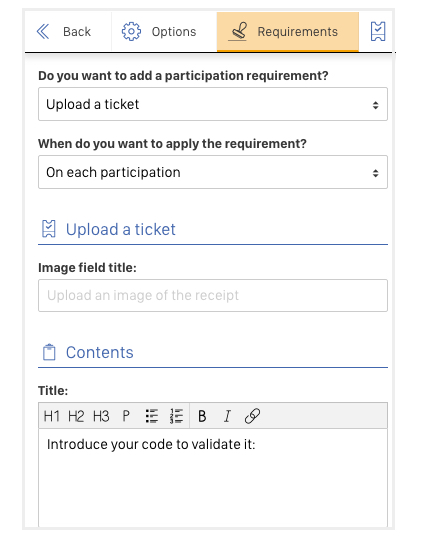423x542 pixels.
Task: Go back using the Back button
Action: coord(68,32)
